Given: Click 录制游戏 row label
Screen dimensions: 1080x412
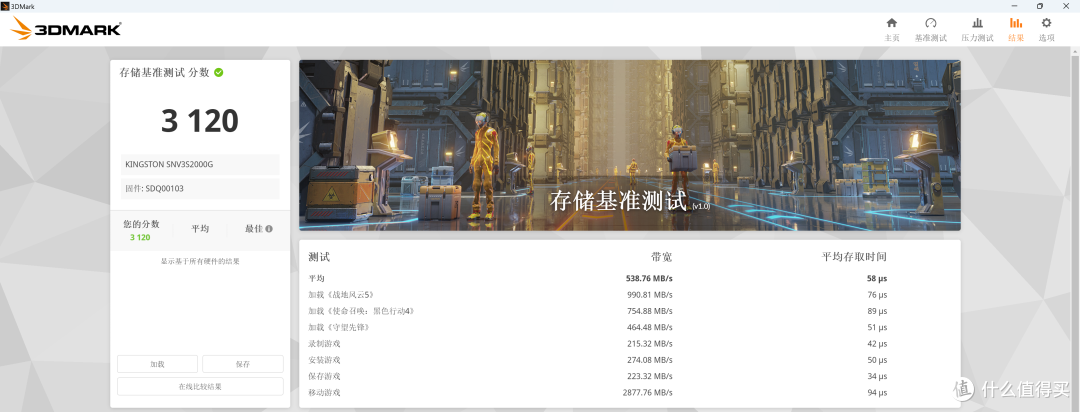Looking at the screenshot, I should point(324,344).
